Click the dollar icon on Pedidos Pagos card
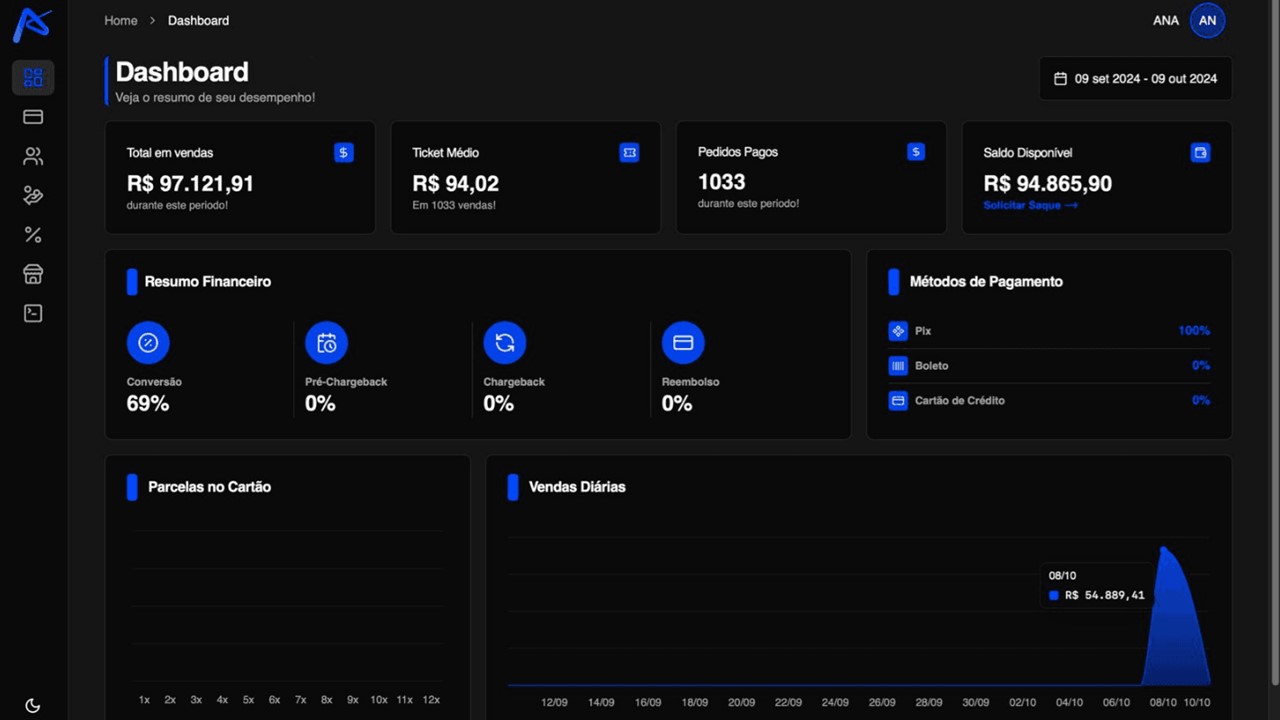 915,152
